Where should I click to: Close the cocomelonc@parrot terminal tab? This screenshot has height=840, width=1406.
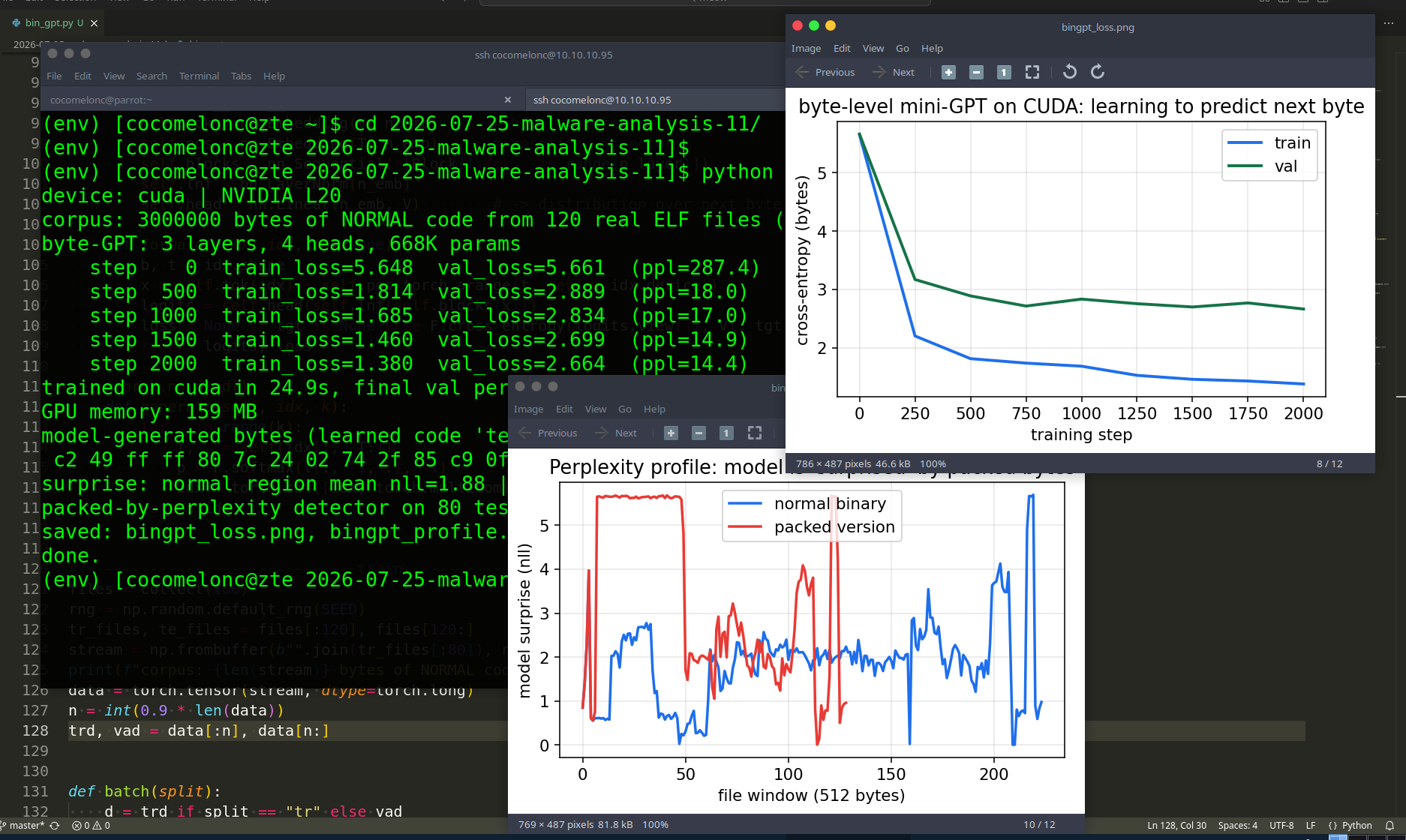508,100
